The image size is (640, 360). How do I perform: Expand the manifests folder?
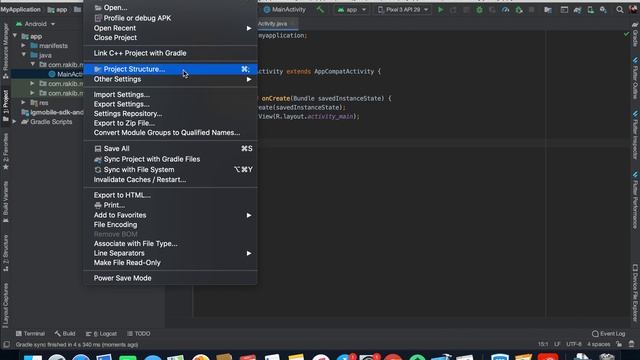click(x=24, y=45)
